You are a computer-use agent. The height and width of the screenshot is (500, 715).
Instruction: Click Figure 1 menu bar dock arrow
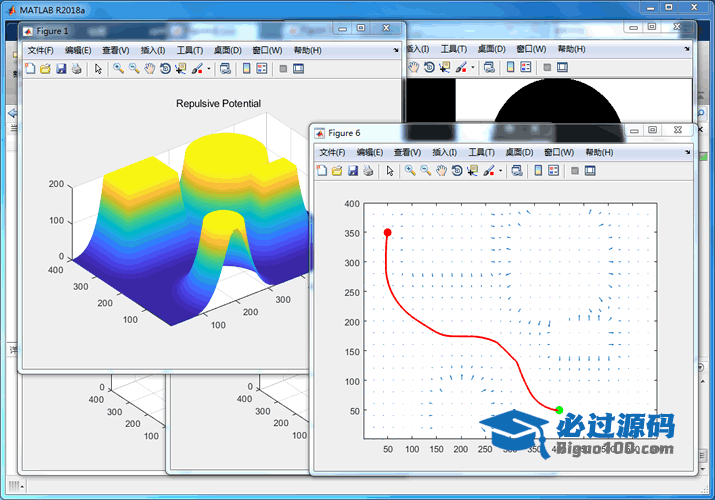click(396, 50)
